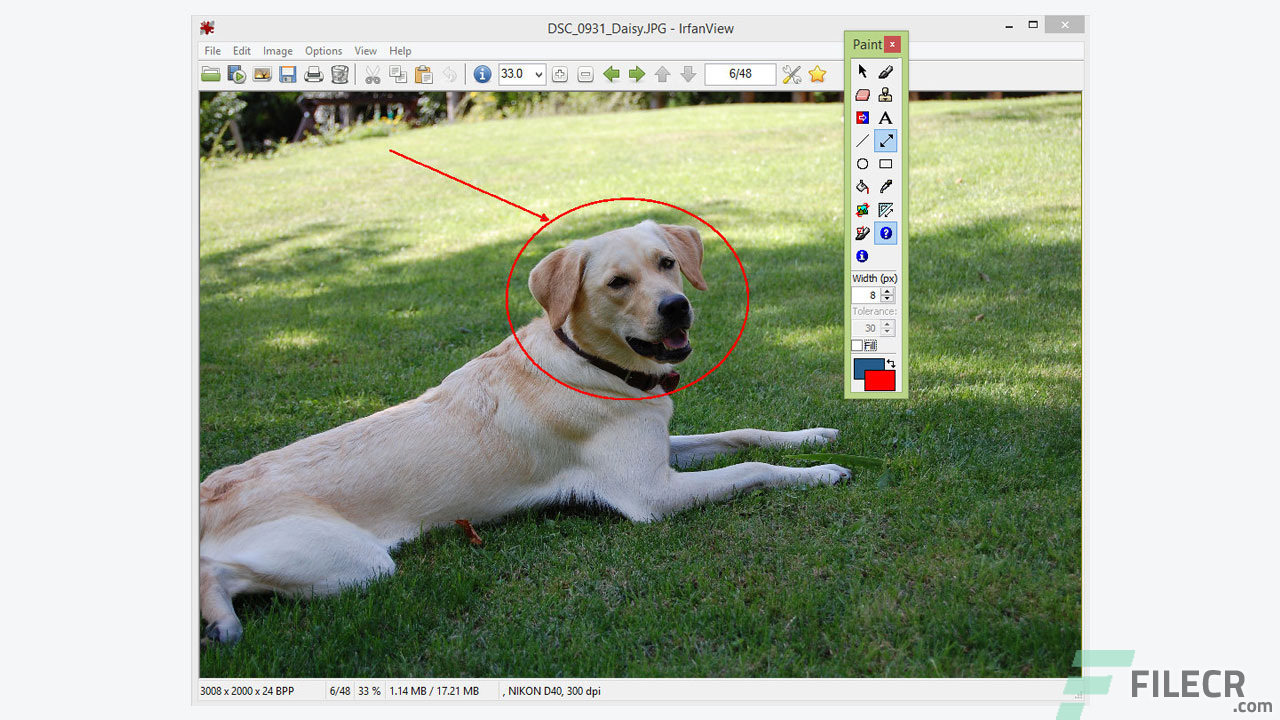1280x720 pixels.
Task: Open the Image menu
Action: coord(278,51)
